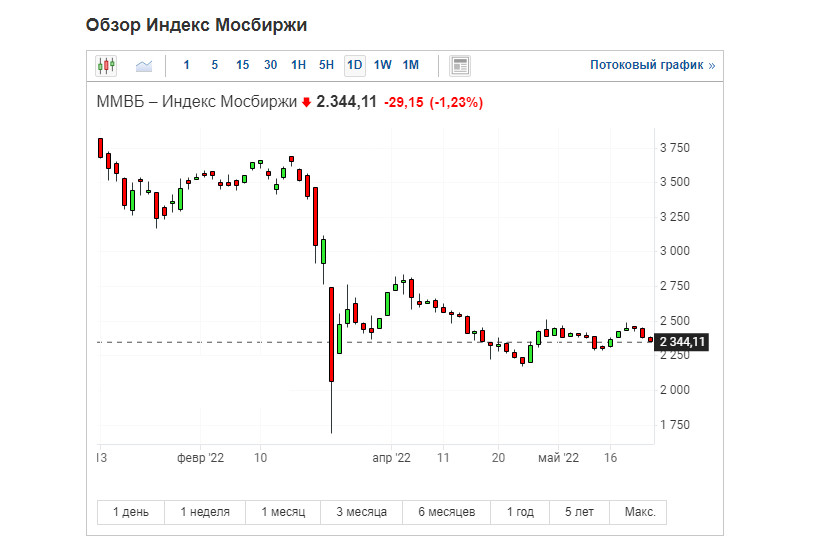The height and width of the screenshot is (547, 822).
Task: Click the 1 750 price axis label
Action: point(675,425)
